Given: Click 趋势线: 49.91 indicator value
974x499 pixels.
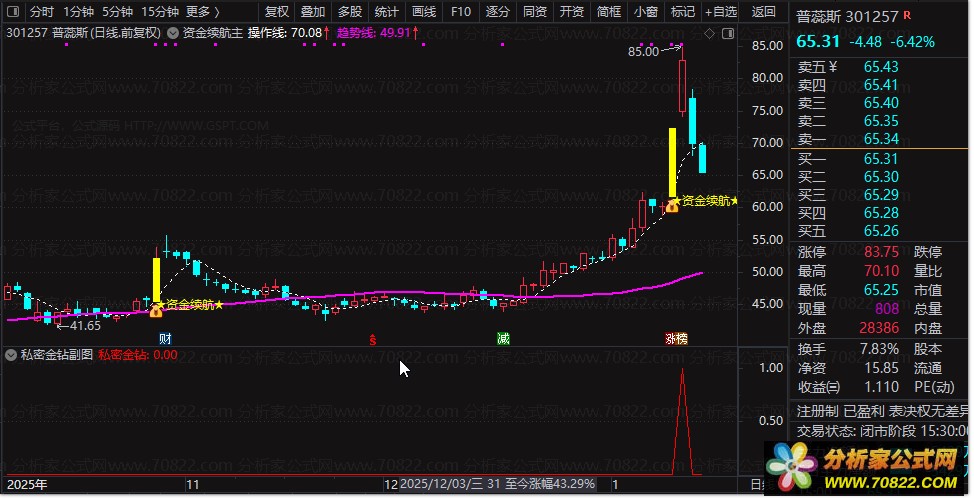Looking at the screenshot, I should tap(378, 33).
